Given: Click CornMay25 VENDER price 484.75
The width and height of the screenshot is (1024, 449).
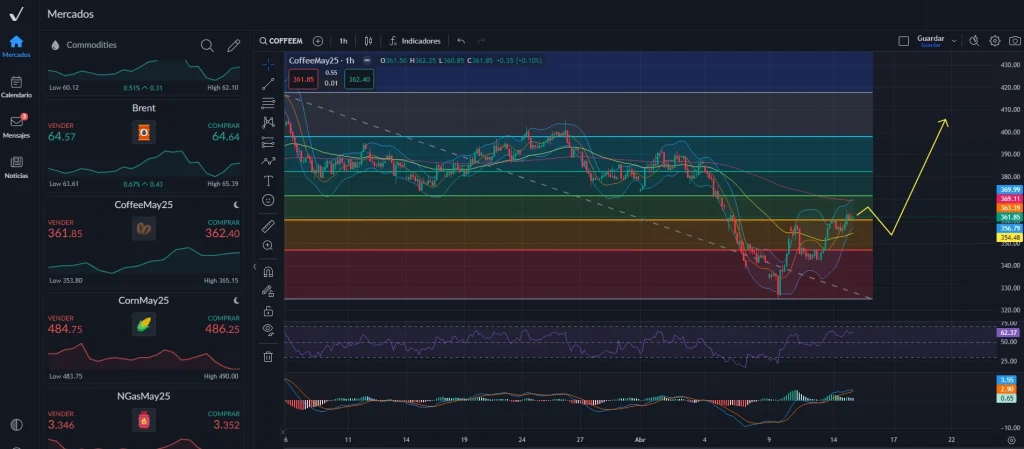Looking at the screenshot, I should pos(65,329).
